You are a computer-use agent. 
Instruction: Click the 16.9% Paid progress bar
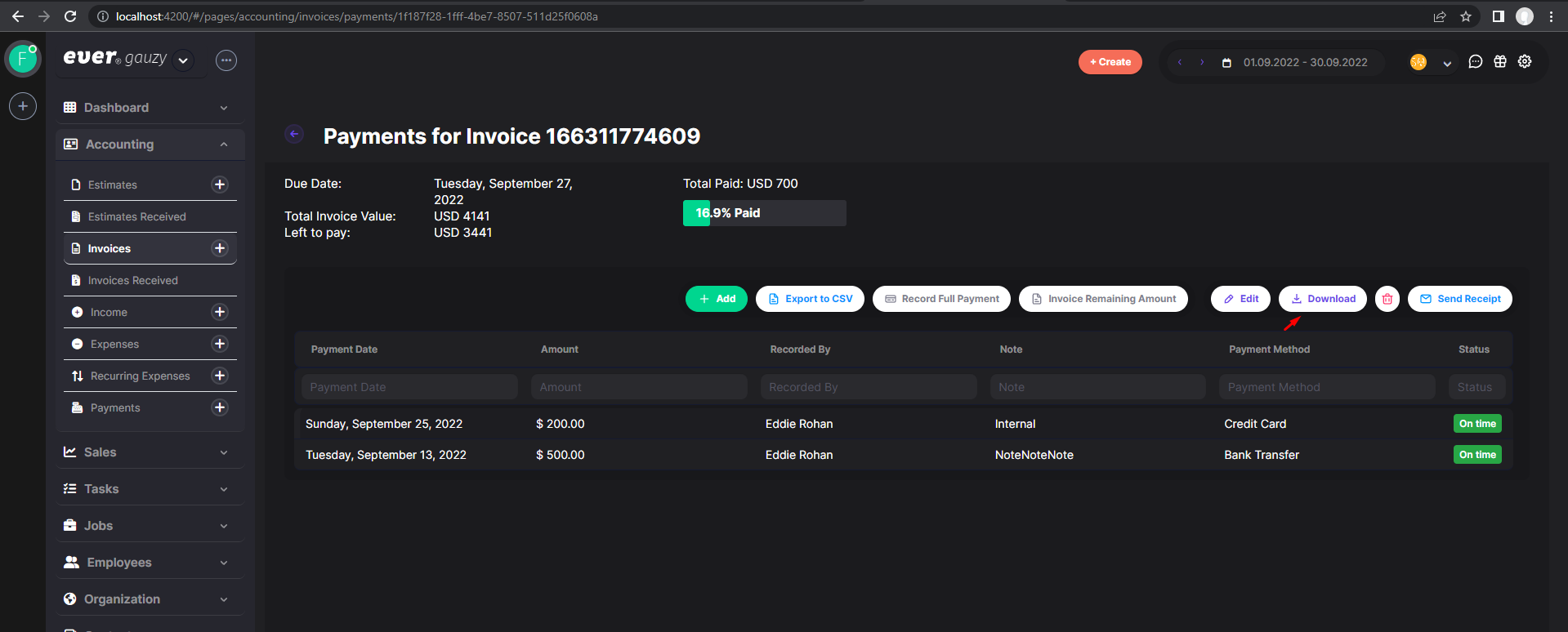(765, 213)
